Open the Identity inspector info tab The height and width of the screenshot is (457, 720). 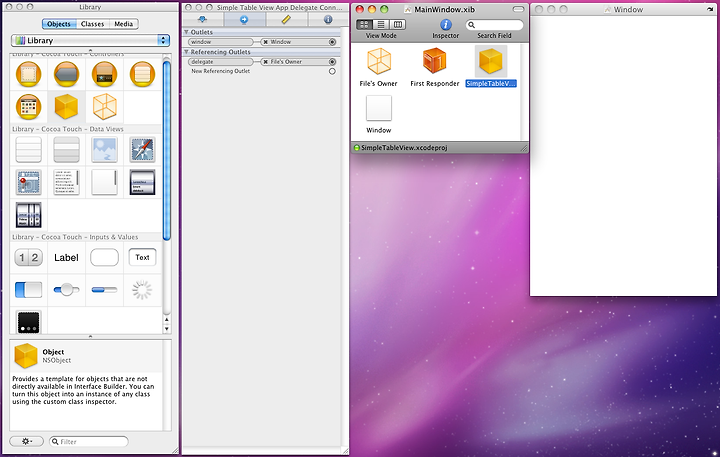point(328,19)
